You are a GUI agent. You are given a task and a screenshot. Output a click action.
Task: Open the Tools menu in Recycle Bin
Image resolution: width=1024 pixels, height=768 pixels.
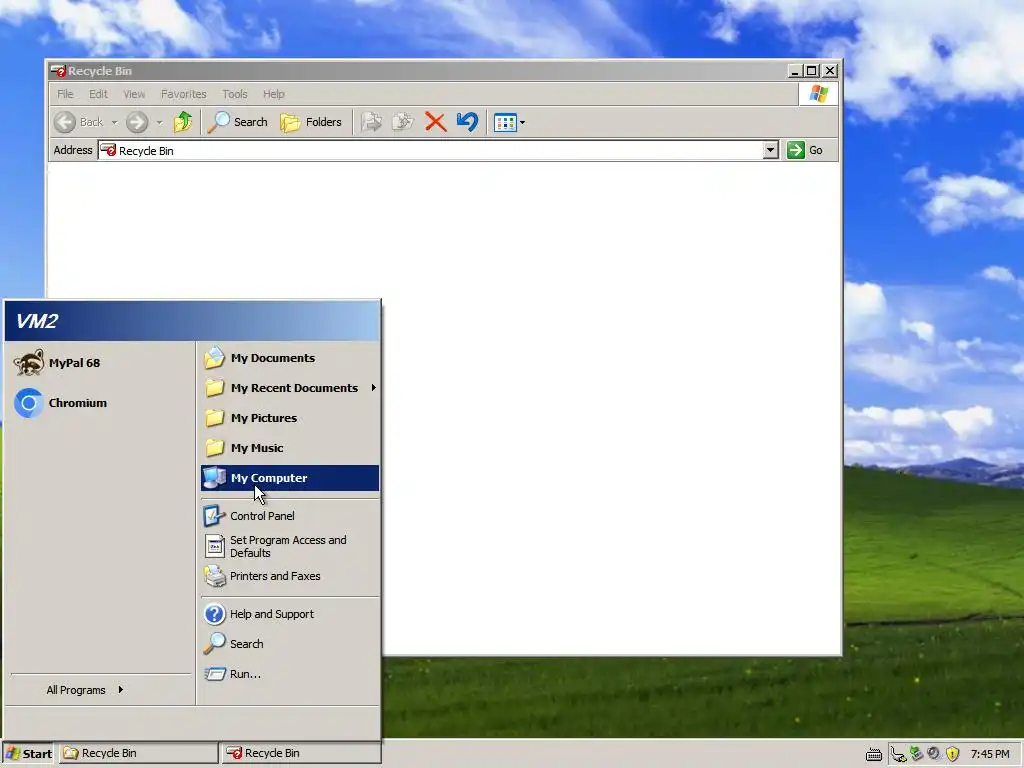coord(234,94)
